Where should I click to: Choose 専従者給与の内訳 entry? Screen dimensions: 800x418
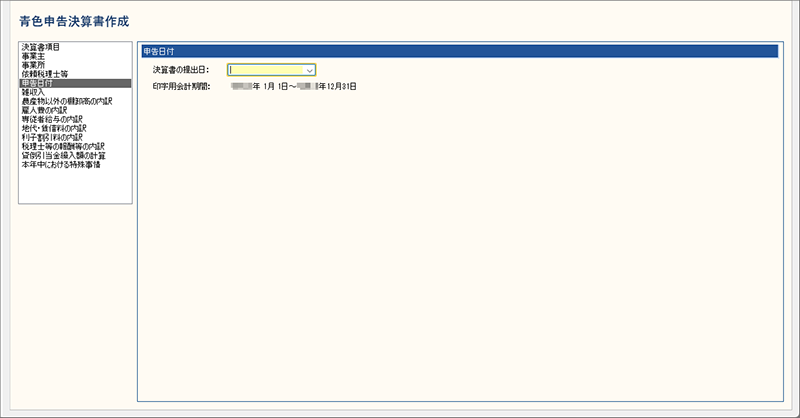point(51,119)
